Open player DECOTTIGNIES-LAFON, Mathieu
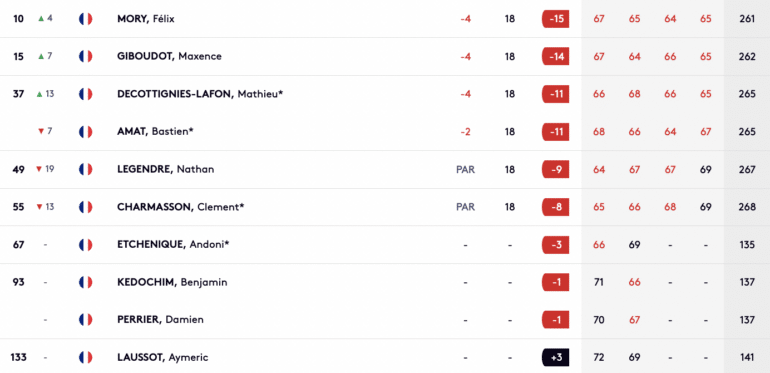770x373 pixels. click(x=200, y=94)
